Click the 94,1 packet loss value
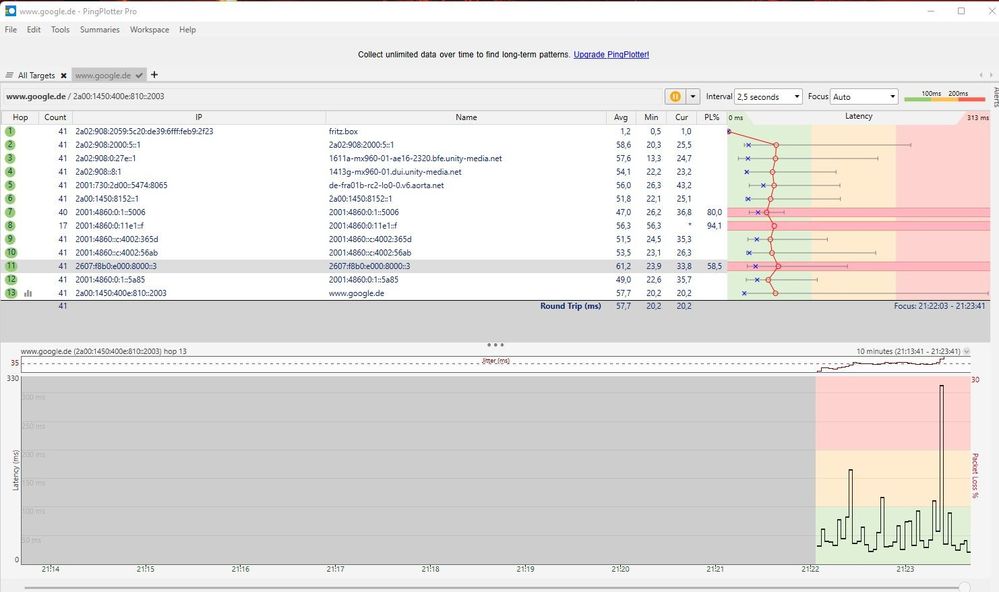 [714, 226]
